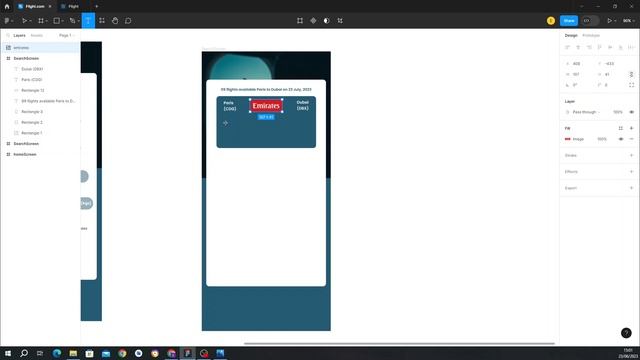Open Move tool dropdown arrow

(x=31, y=21)
